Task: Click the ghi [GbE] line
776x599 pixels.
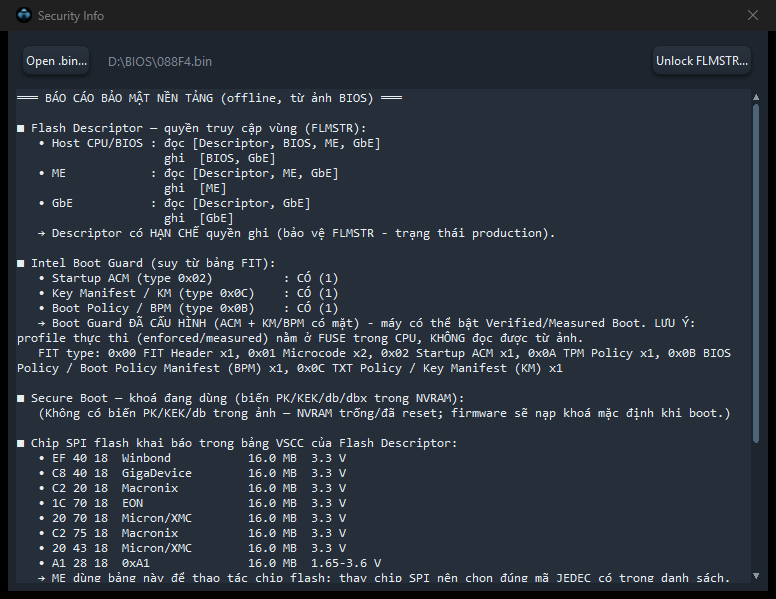Action: tap(198, 218)
